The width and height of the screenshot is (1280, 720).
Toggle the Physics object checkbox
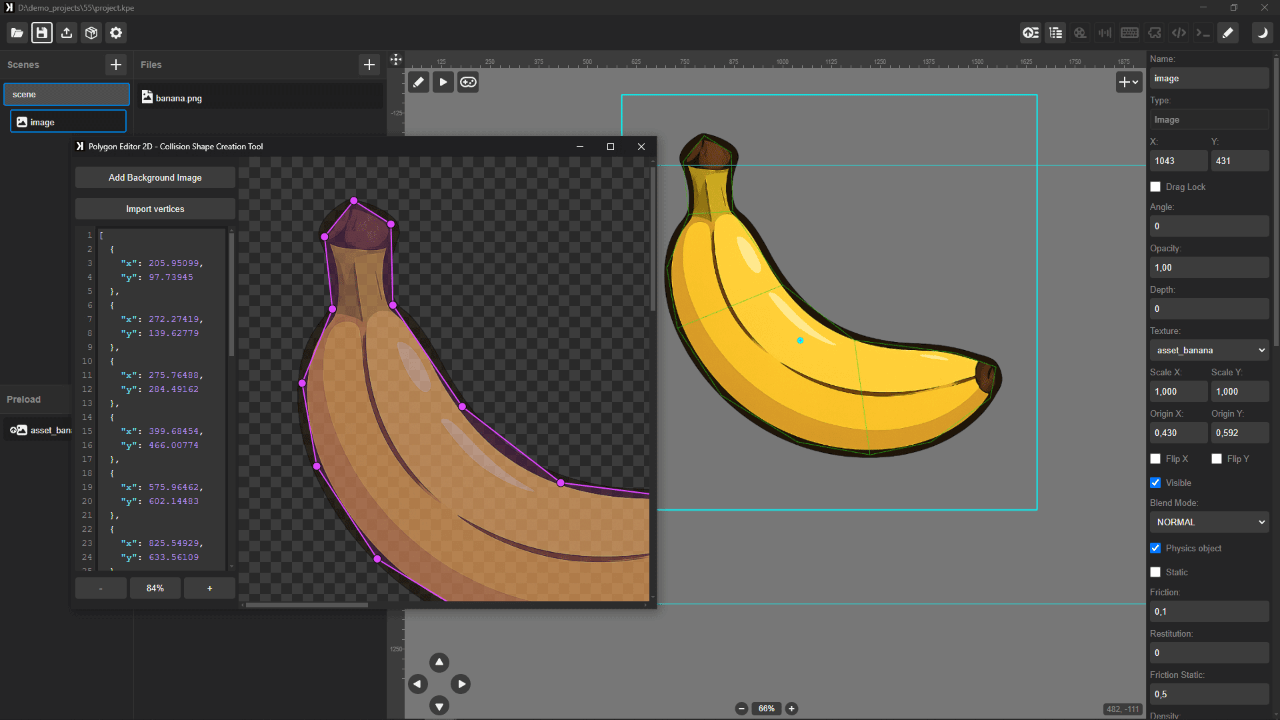1156,548
